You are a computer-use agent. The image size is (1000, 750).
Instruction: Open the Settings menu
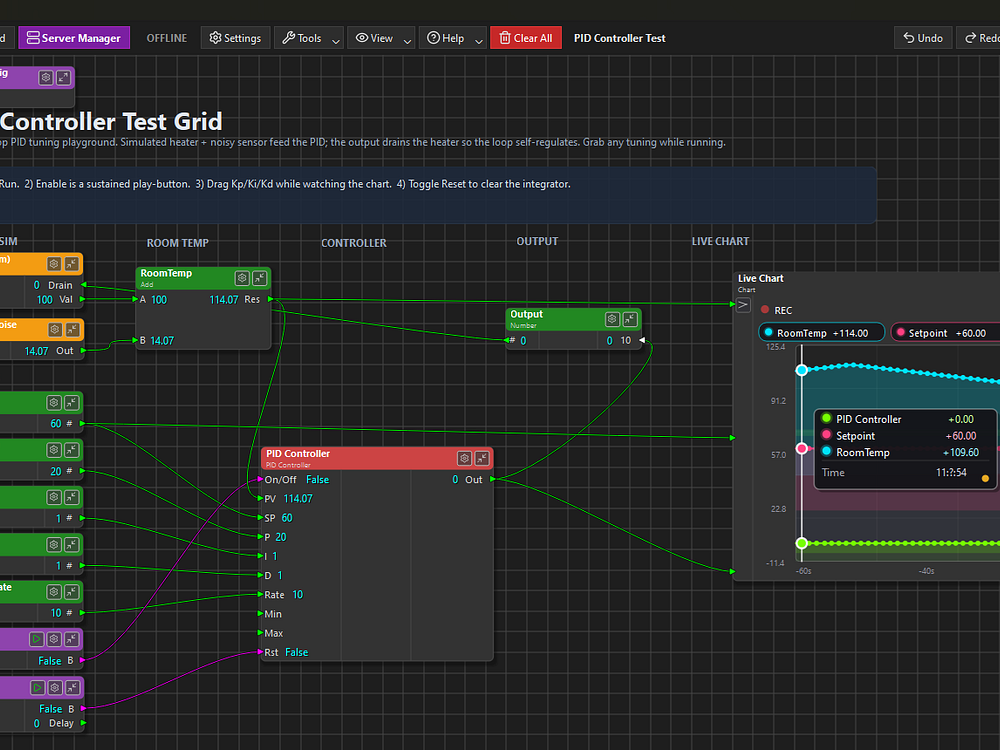pyautogui.click(x=235, y=38)
